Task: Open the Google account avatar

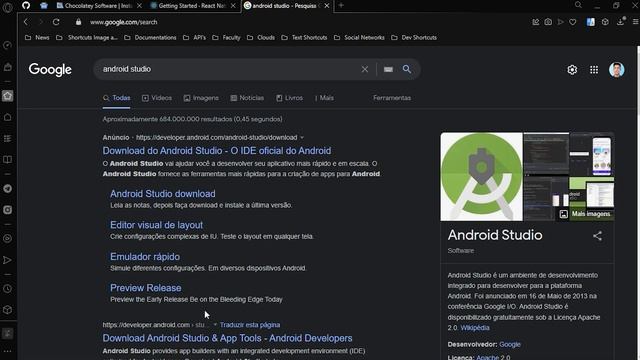Action: 617,70
